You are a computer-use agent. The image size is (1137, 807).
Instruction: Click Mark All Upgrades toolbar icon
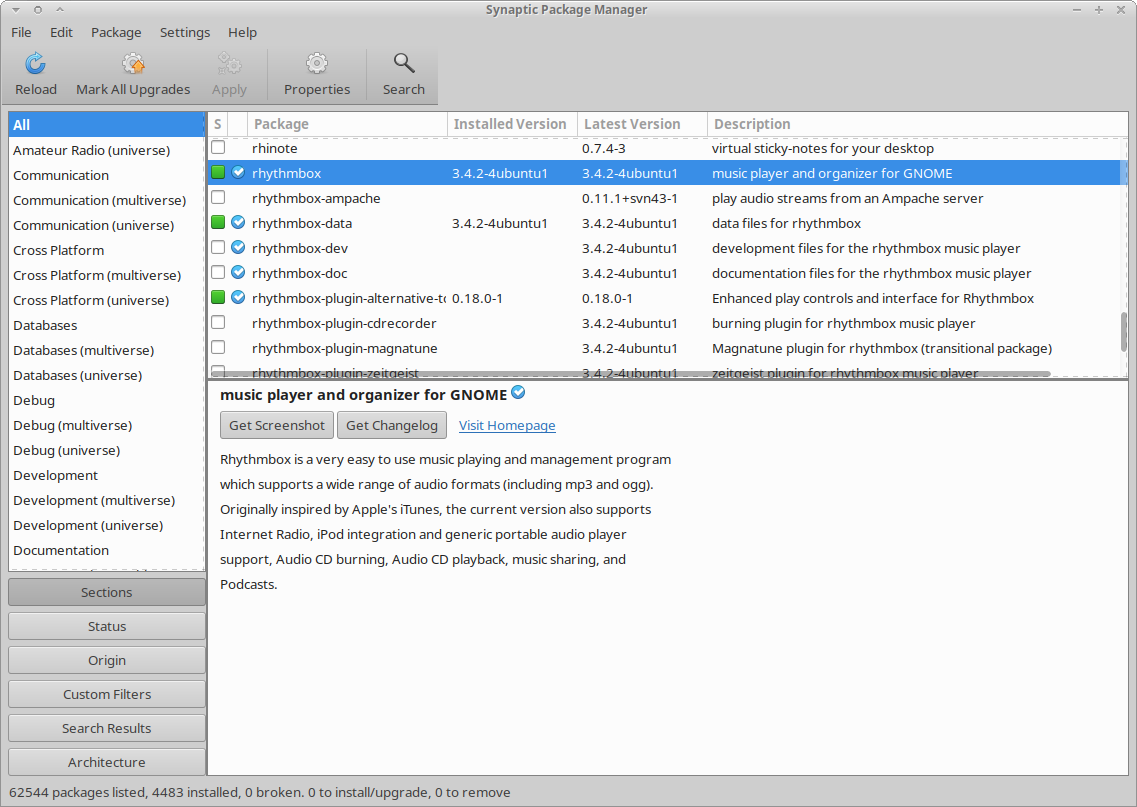pyautogui.click(x=133, y=64)
